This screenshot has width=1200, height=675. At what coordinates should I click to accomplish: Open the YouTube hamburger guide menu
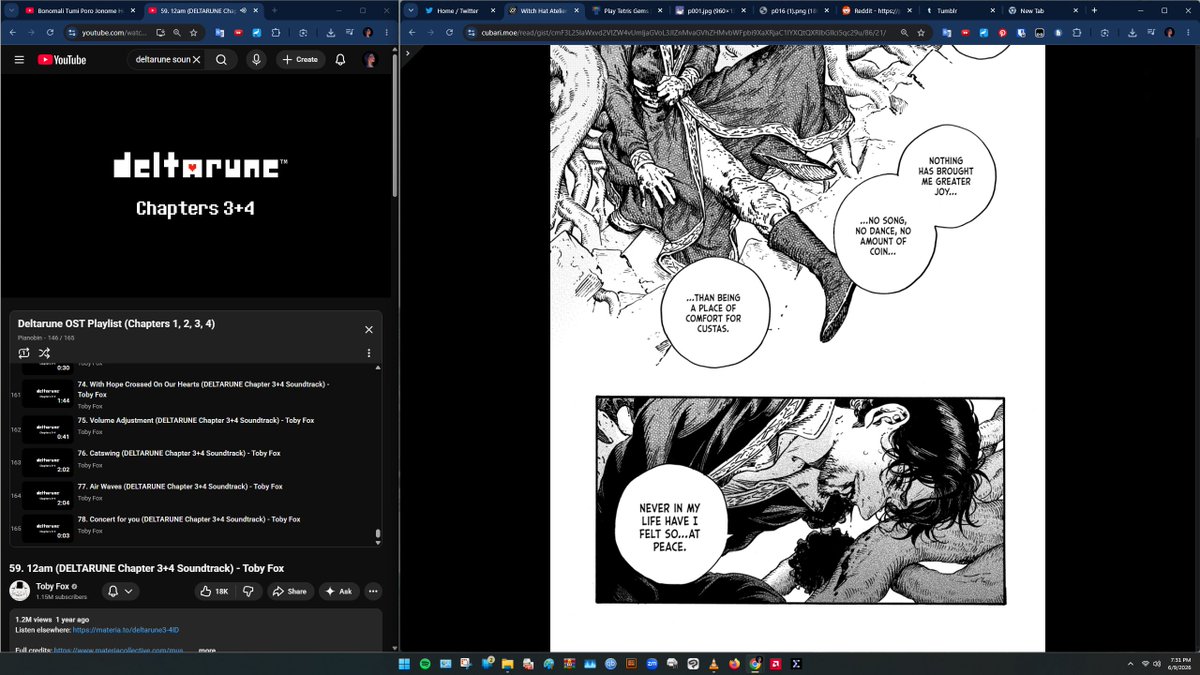[19, 59]
